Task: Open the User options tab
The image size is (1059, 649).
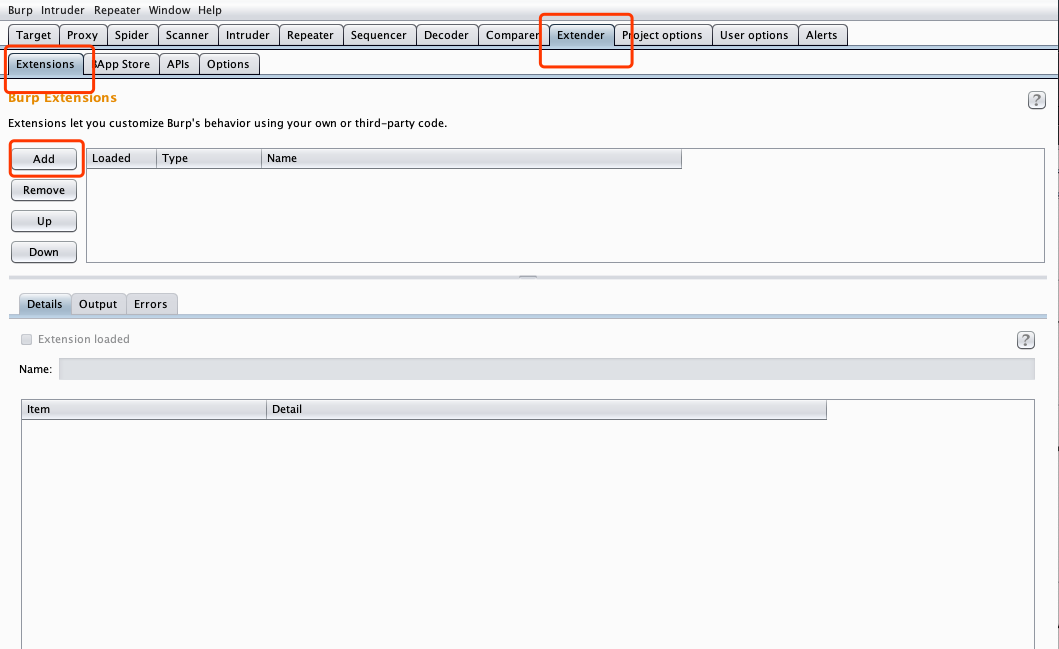Action: 754,35
